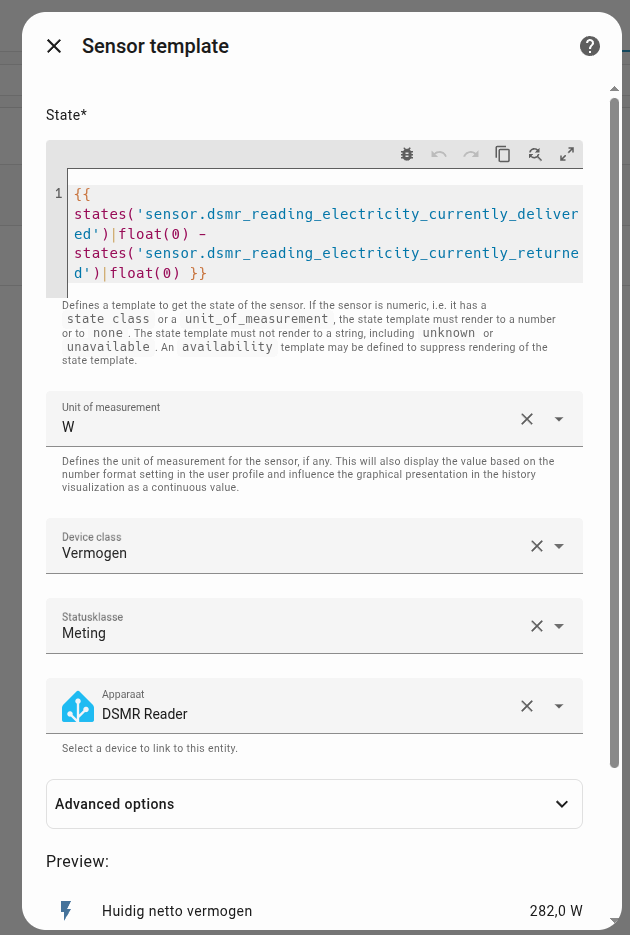The image size is (630, 935).
Task: Click the Huidig netto vermogen preview entity
Action: (x=177, y=911)
